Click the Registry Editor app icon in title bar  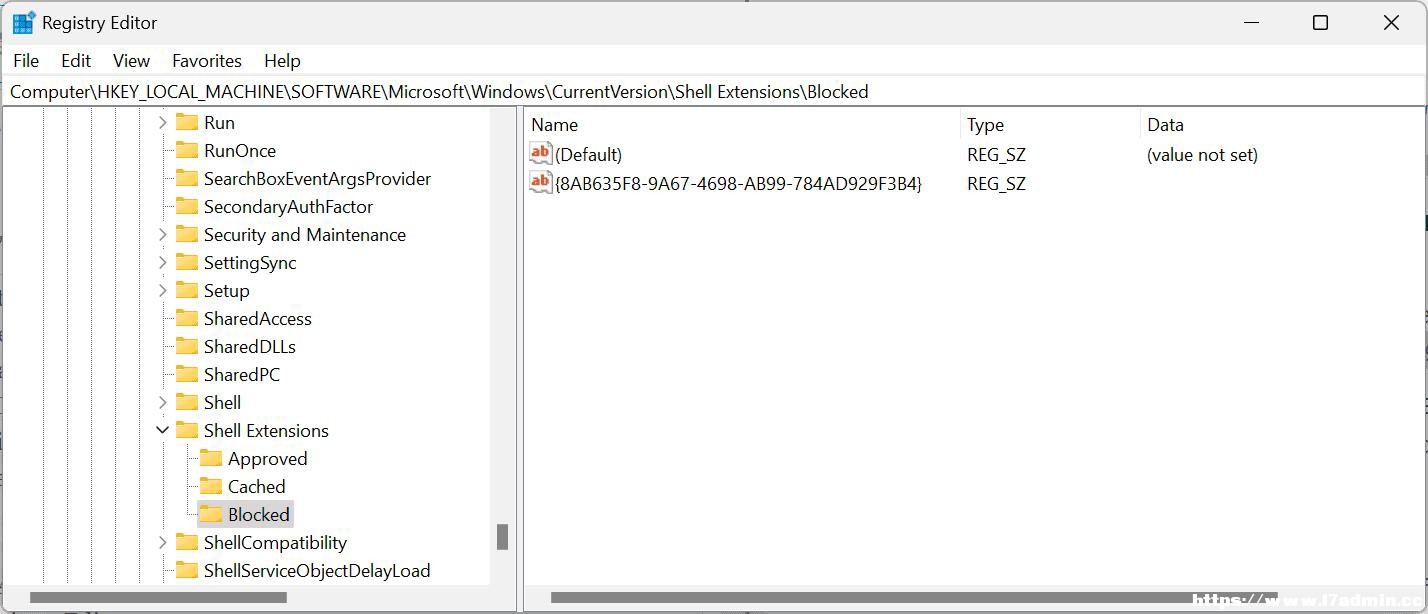point(24,23)
